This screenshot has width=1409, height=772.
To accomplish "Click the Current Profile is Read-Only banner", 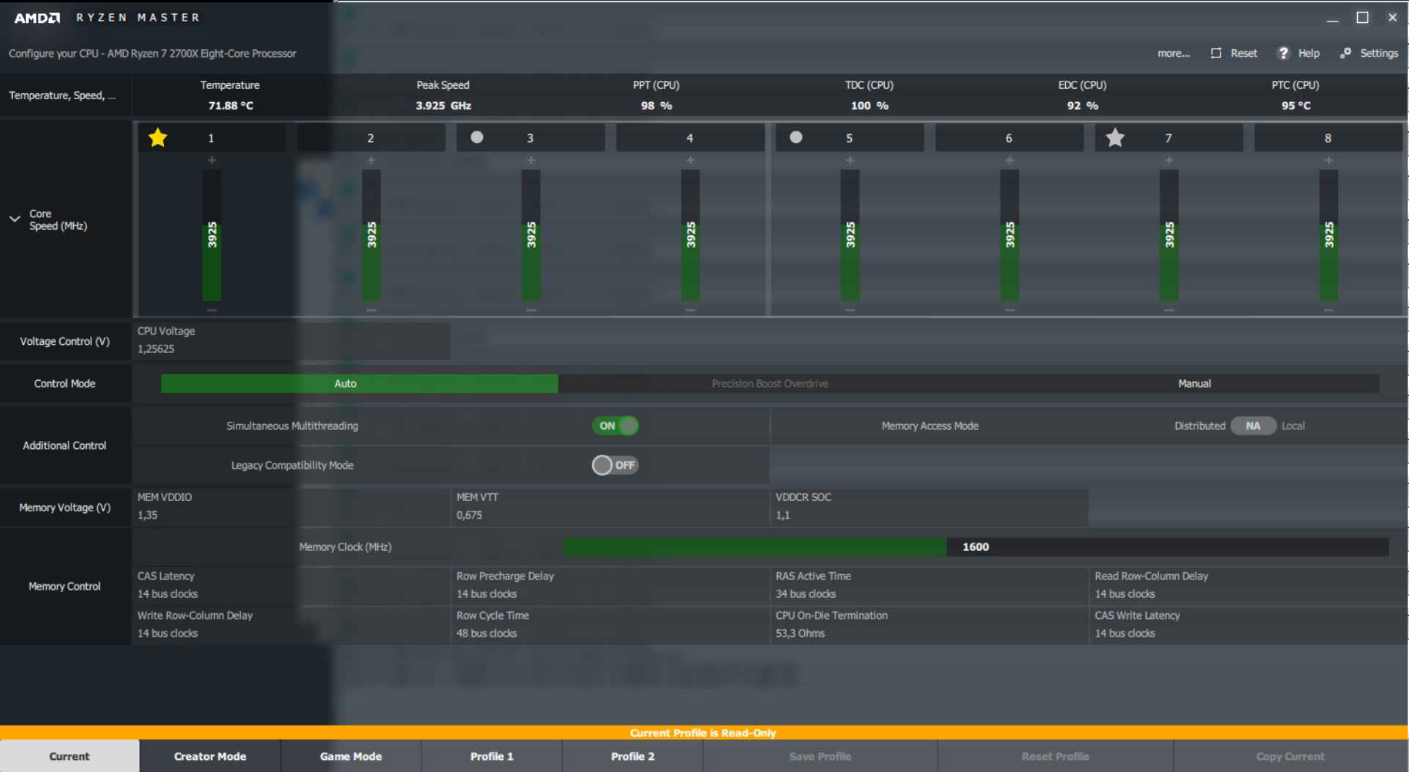I will 703,733.
